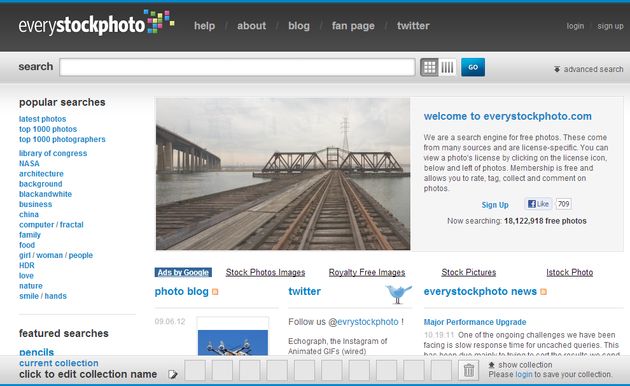Open twitter from top navigation
The image size is (630, 386).
pos(413,26)
